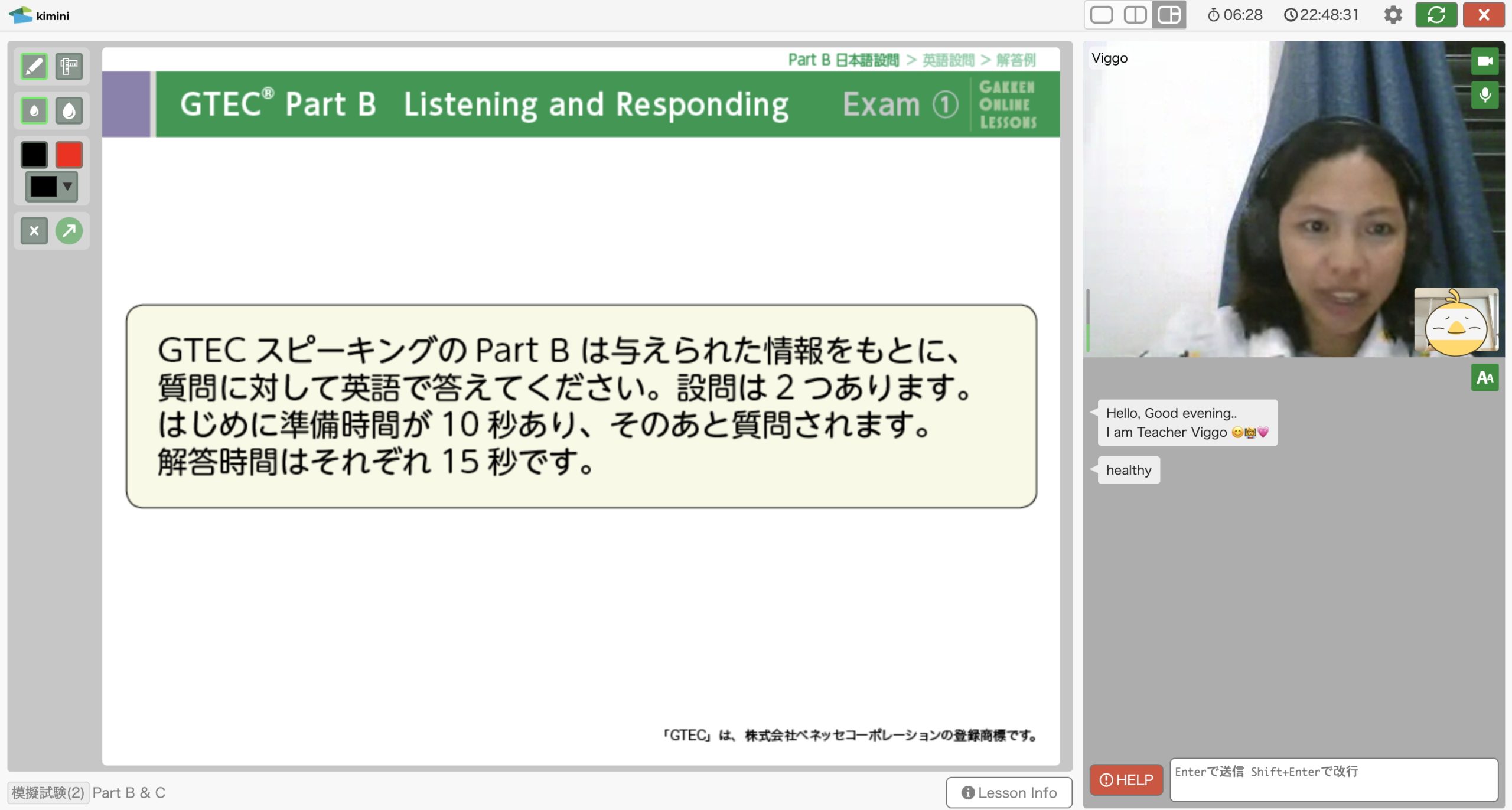
Task: Open the custom color dropdown
Action: 51,187
